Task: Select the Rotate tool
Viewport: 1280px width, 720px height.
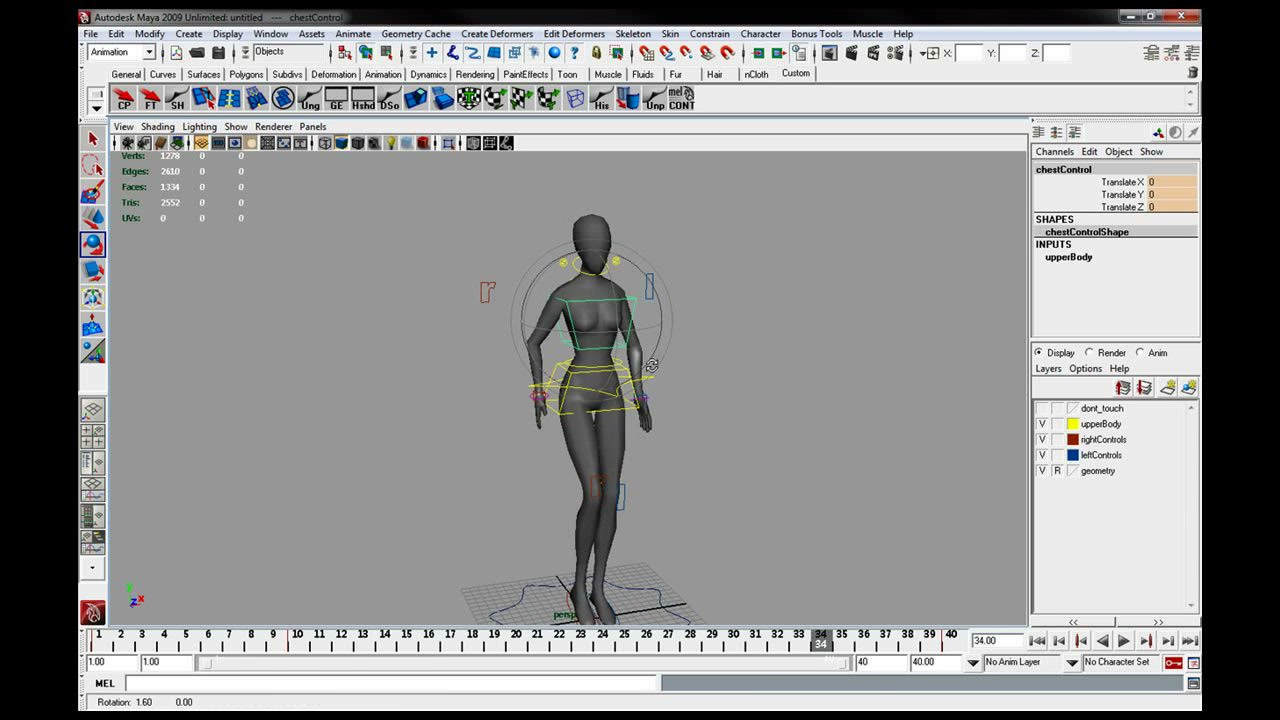Action: tap(93, 244)
